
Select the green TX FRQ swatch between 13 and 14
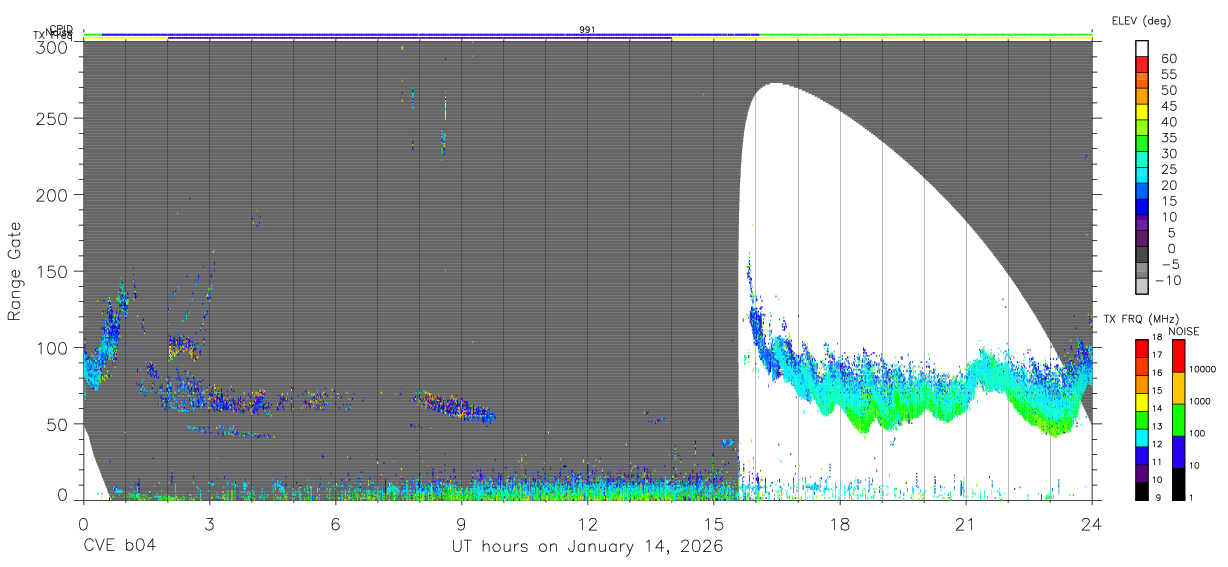[x=1140, y=419]
